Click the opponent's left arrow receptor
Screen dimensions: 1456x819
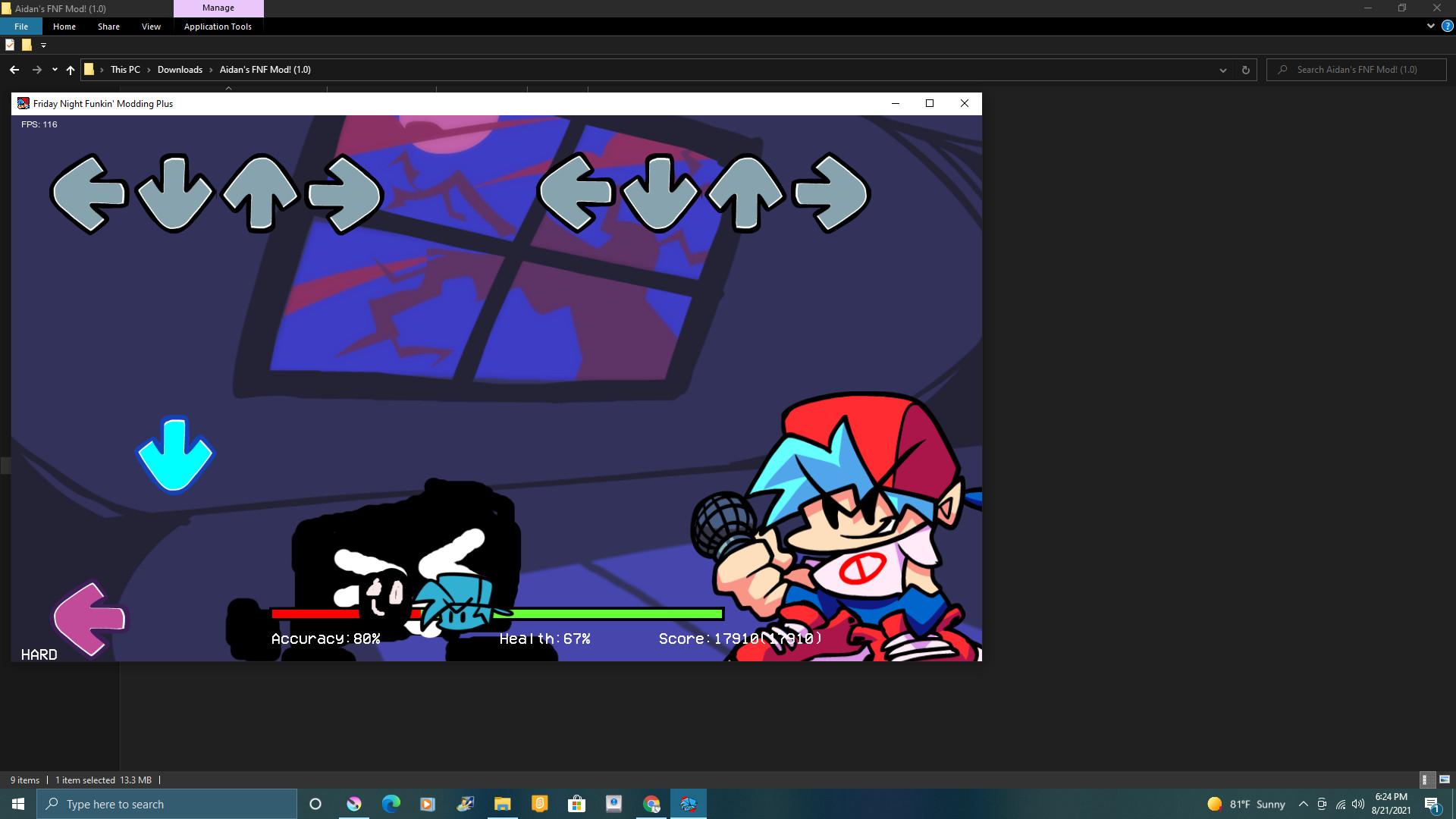coord(89,194)
